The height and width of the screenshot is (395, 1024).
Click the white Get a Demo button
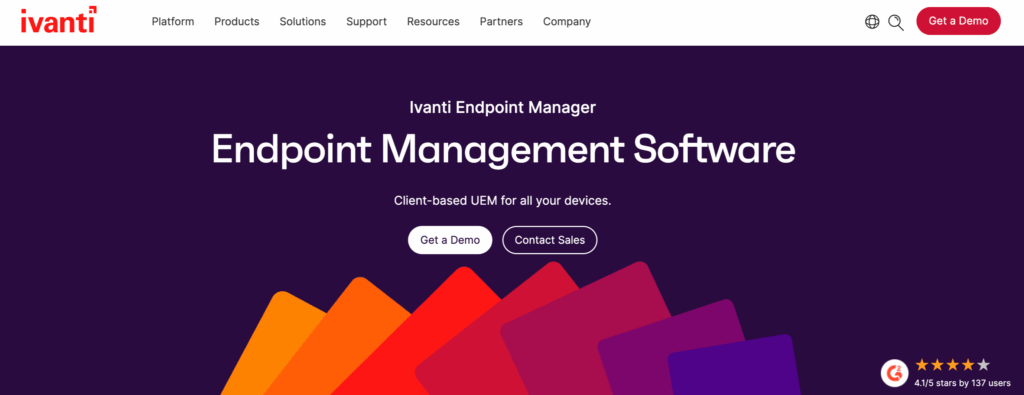click(450, 240)
